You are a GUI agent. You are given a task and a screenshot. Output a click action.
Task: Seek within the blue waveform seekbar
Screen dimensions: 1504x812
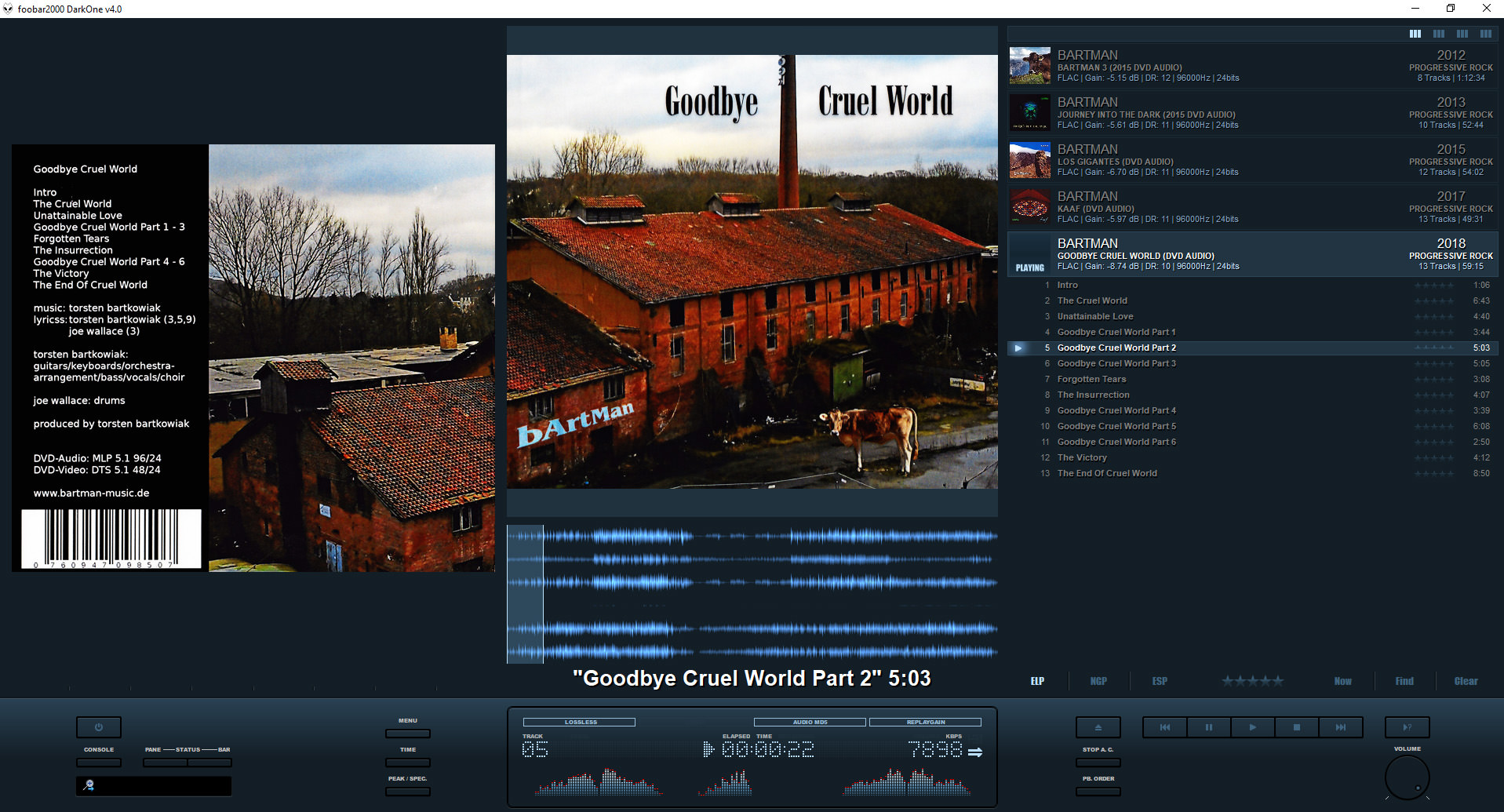pos(752,594)
